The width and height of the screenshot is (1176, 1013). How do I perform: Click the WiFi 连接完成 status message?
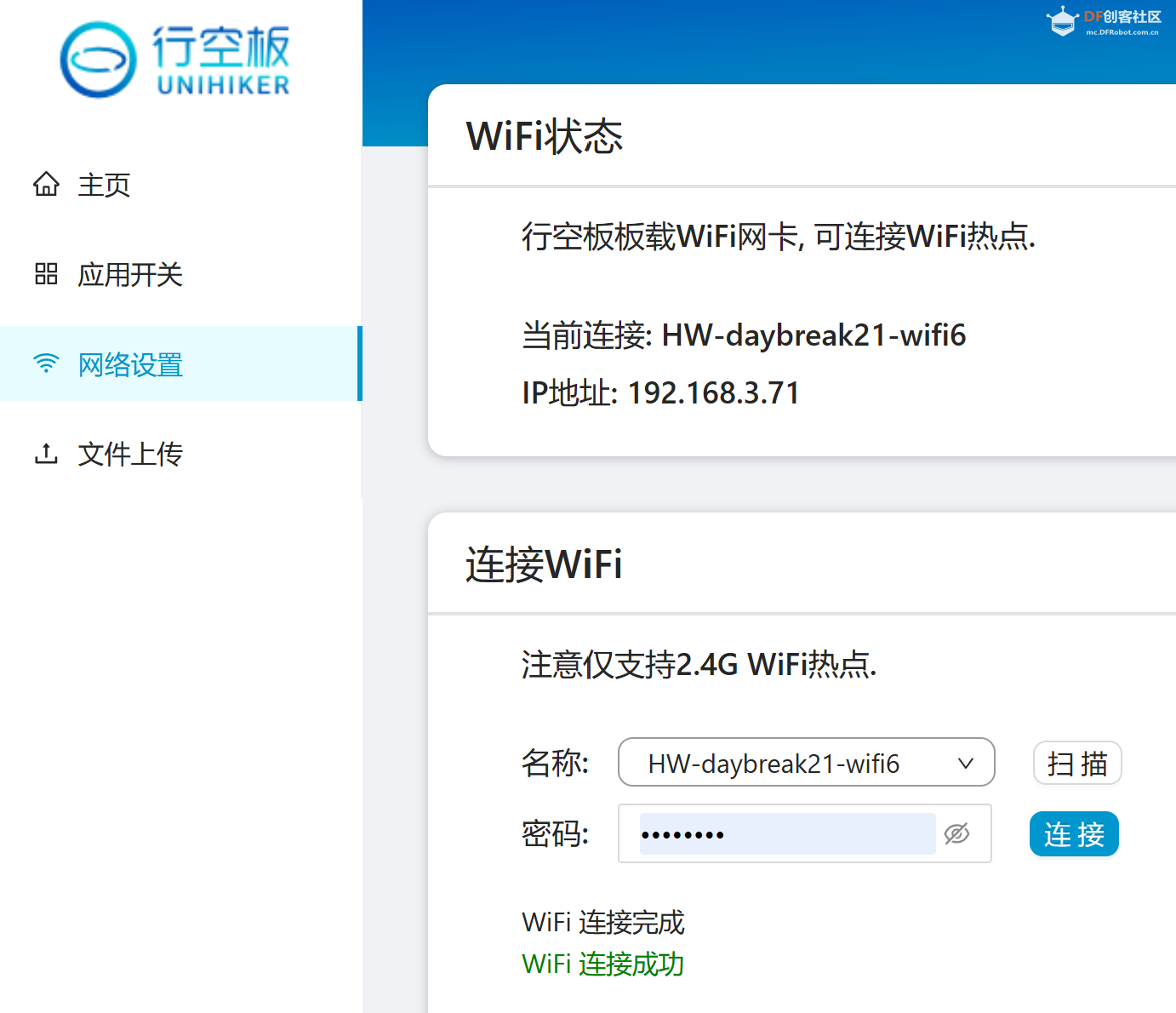tap(603, 922)
